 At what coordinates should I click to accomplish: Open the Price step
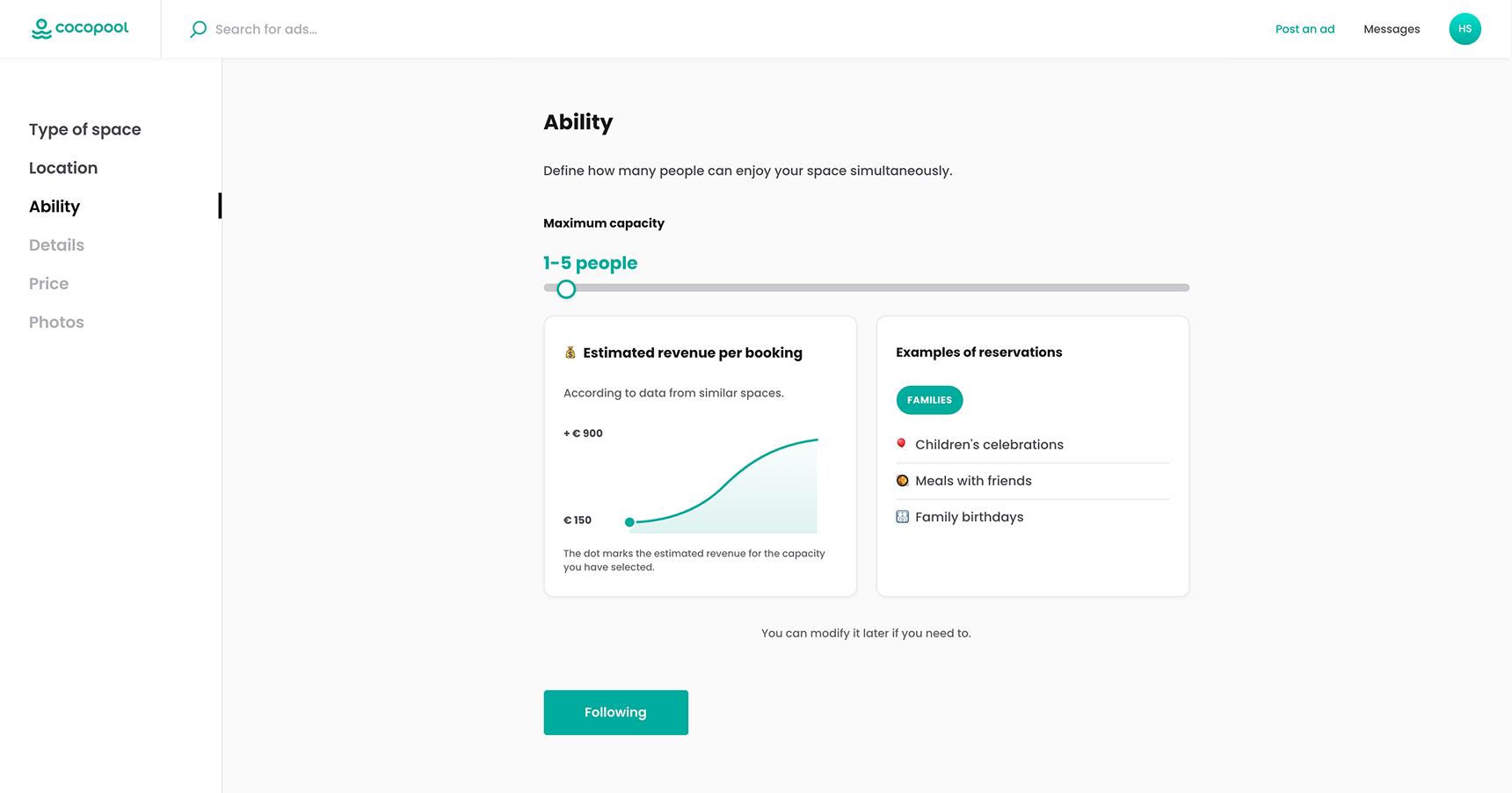coord(48,284)
